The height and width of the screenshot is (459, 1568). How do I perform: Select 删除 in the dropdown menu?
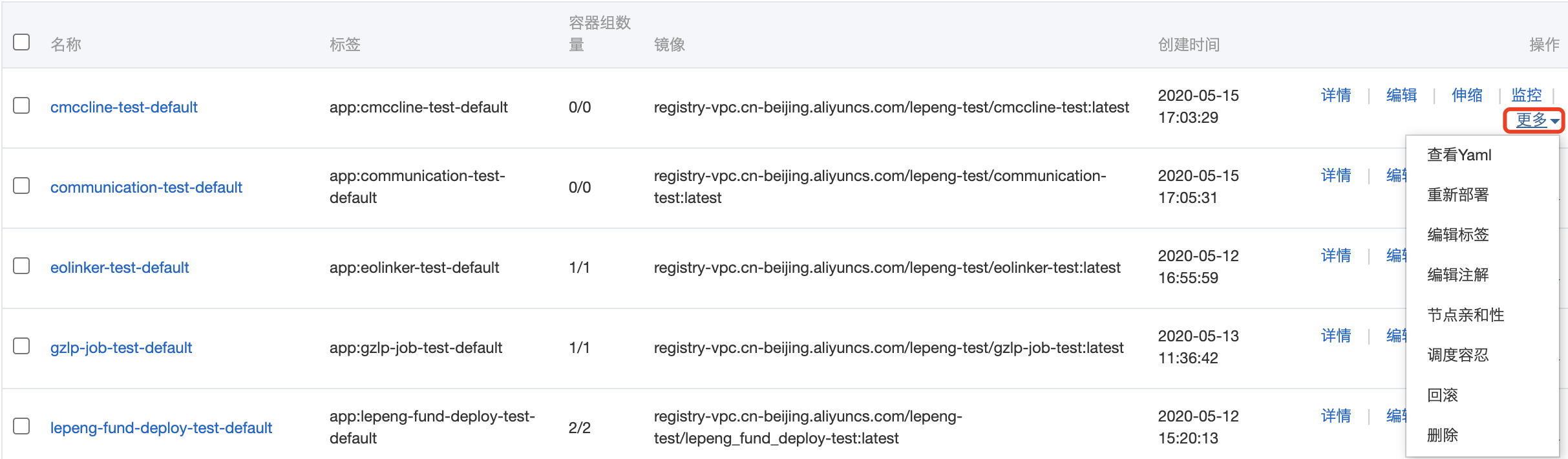[1442, 435]
